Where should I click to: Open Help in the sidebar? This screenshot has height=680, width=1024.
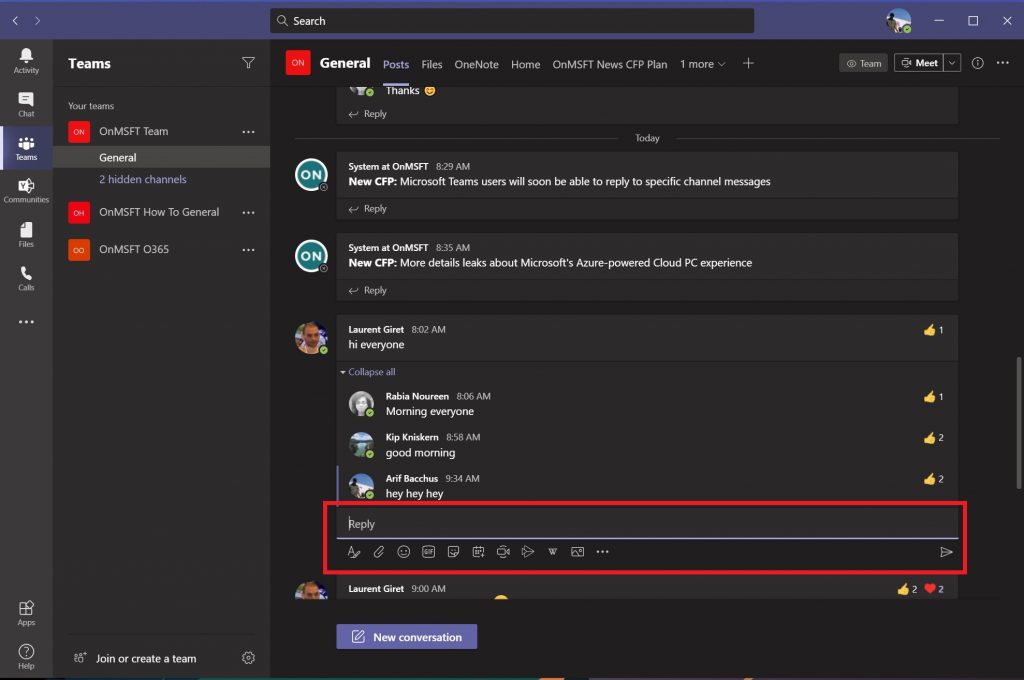pos(26,656)
